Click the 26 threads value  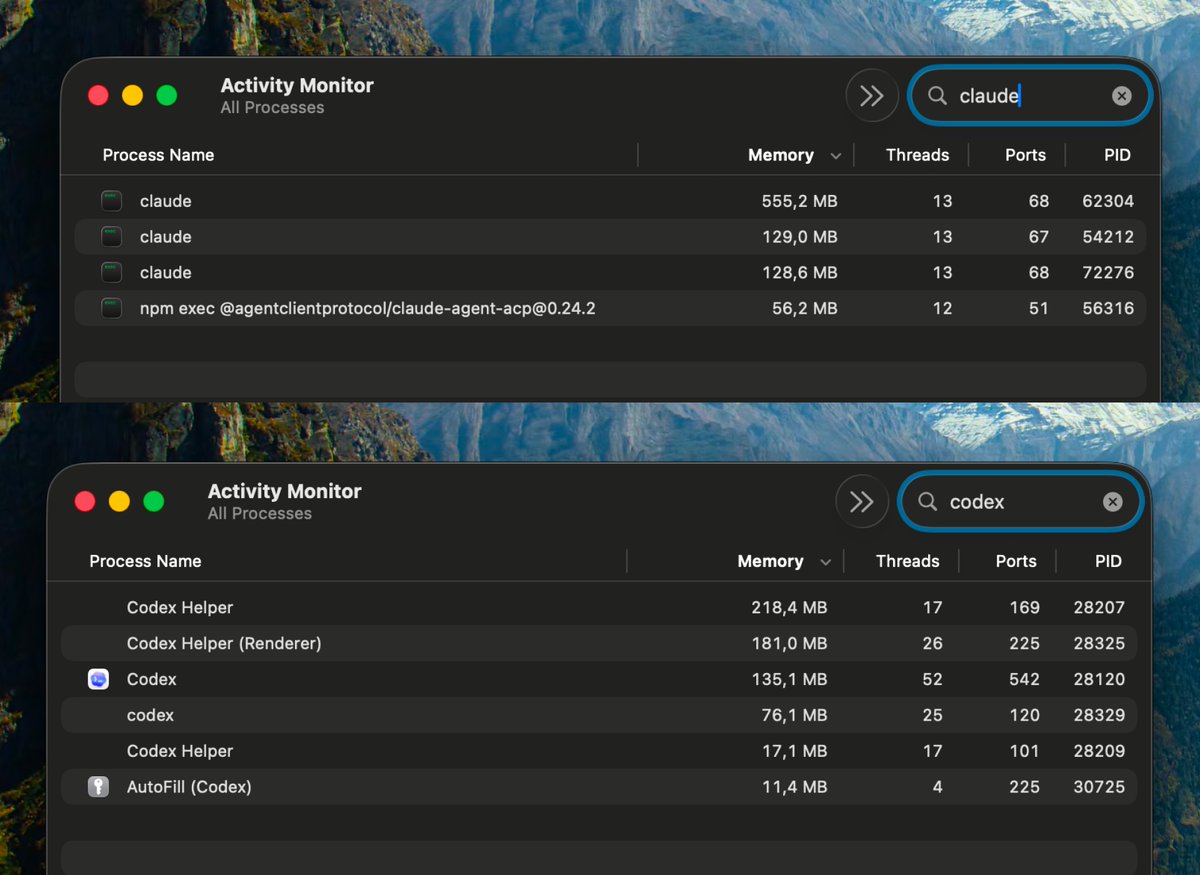coord(933,643)
